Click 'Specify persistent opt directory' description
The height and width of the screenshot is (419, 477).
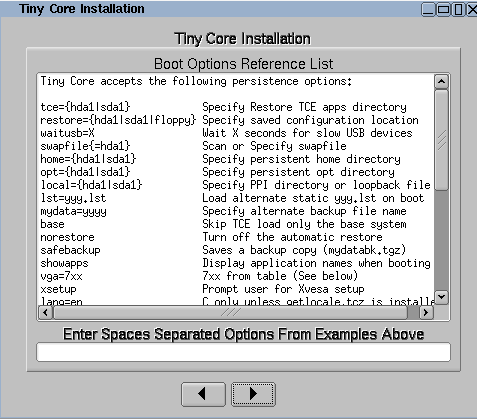298,172
